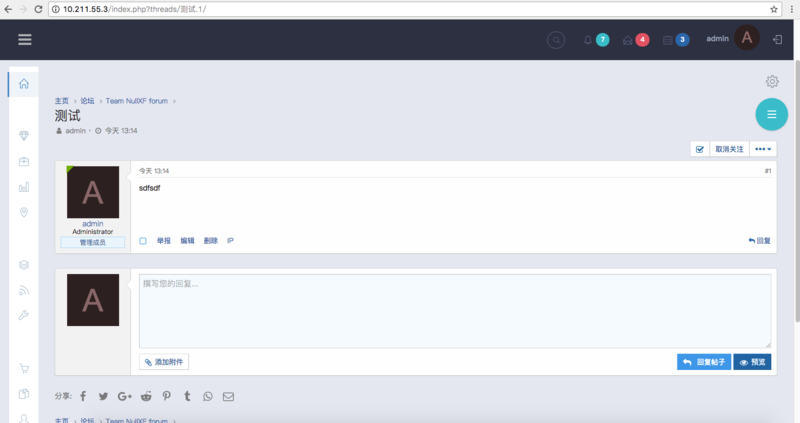Click into the reply message text area
Viewport: 800px width, 423px height.
[x=454, y=311]
